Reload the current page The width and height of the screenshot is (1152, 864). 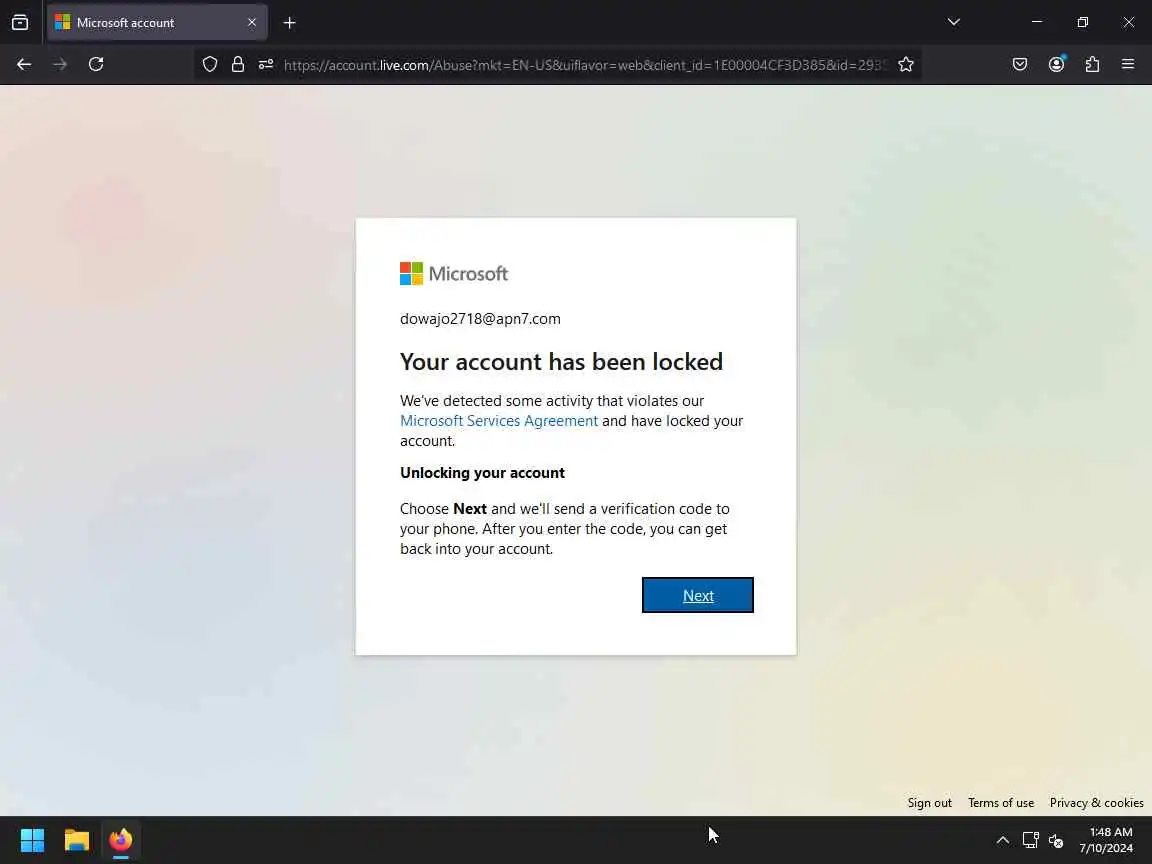96,65
